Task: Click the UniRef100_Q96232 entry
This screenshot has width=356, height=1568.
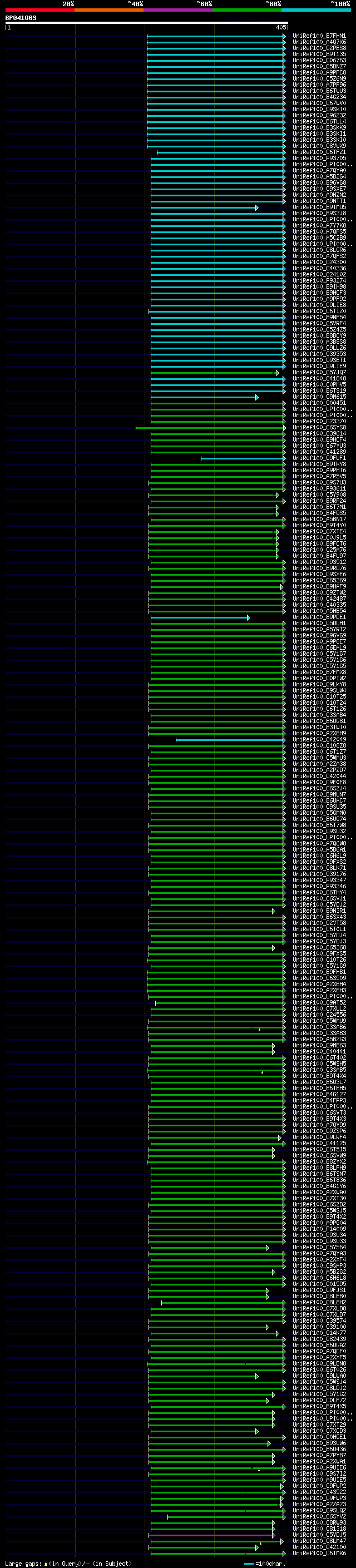Action: coord(319,115)
